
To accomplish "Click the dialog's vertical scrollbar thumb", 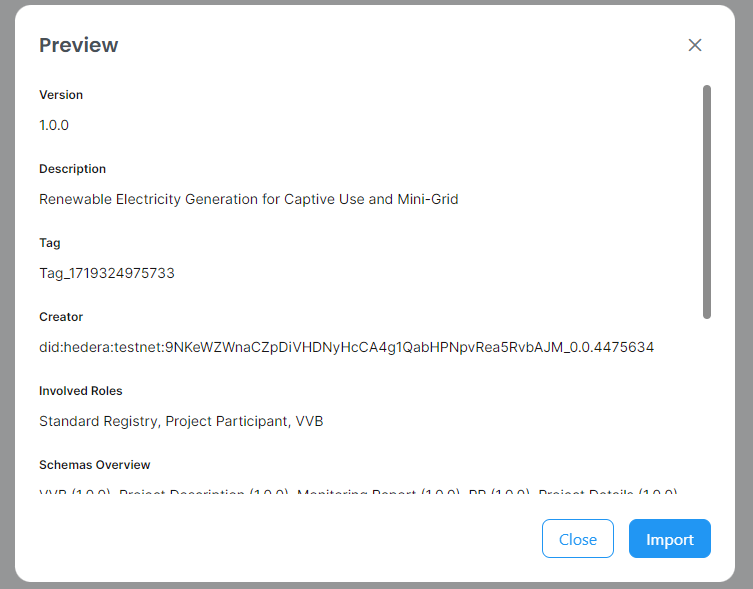I will [x=707, y=200].
